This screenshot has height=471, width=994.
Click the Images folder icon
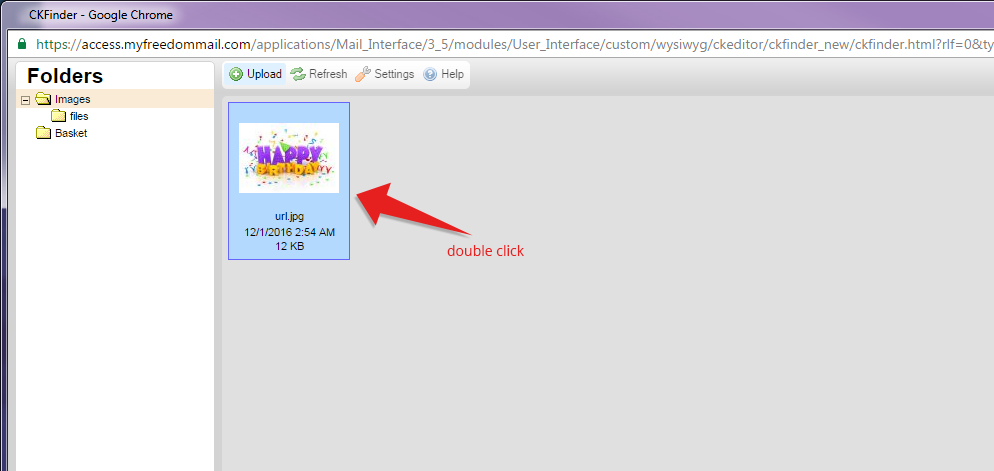pos(43,99)
